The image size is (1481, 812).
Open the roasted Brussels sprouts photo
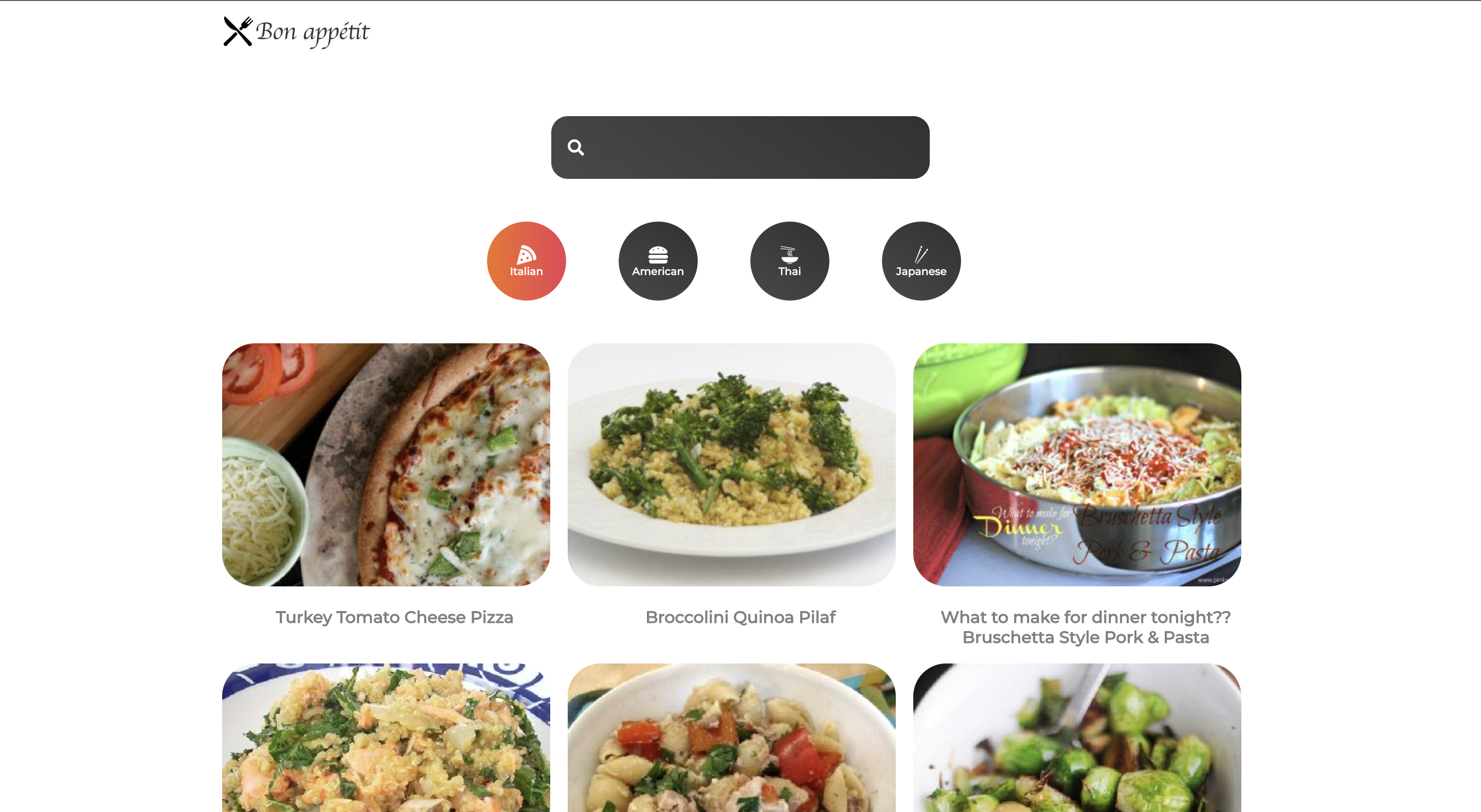(x=1077, y=738)
